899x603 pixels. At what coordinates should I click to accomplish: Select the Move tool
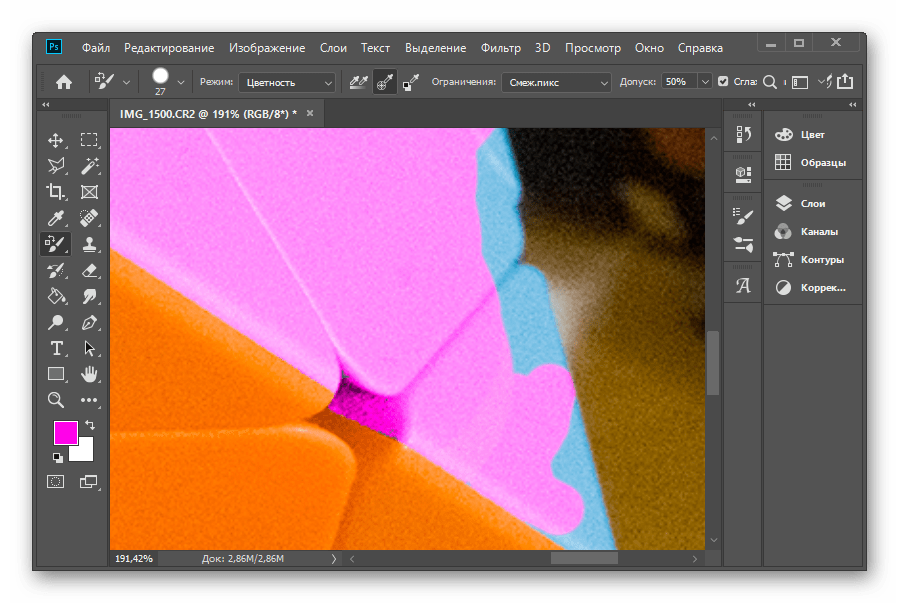56,140
